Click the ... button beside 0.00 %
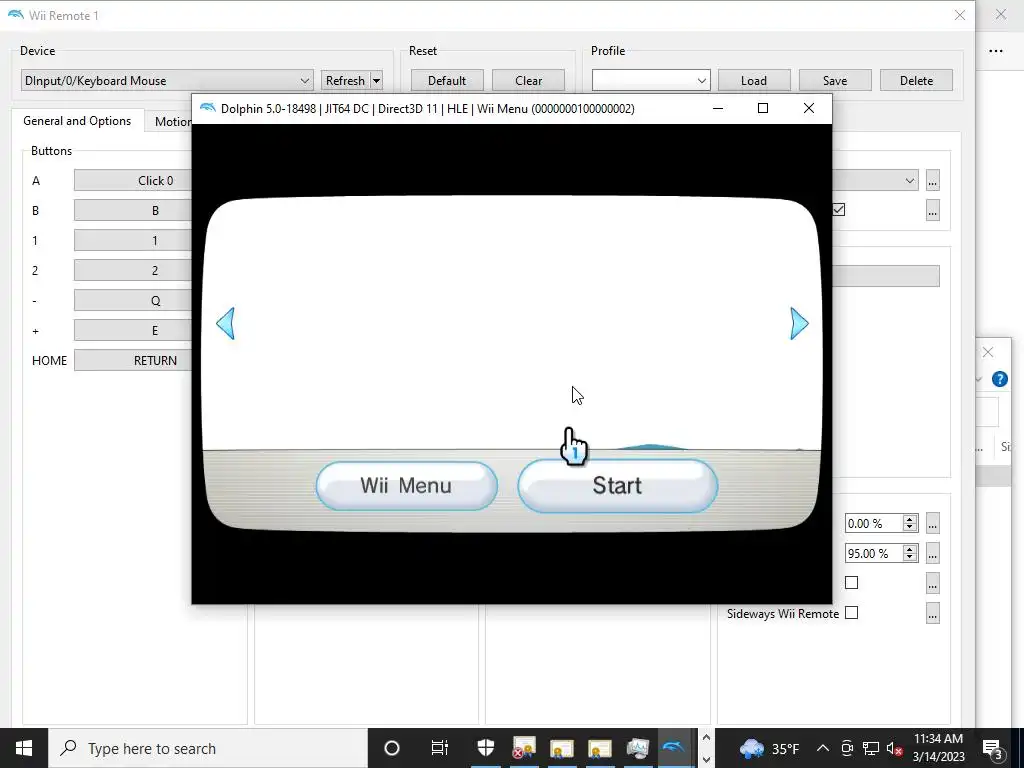The image size is (1024, 768). 933,523
